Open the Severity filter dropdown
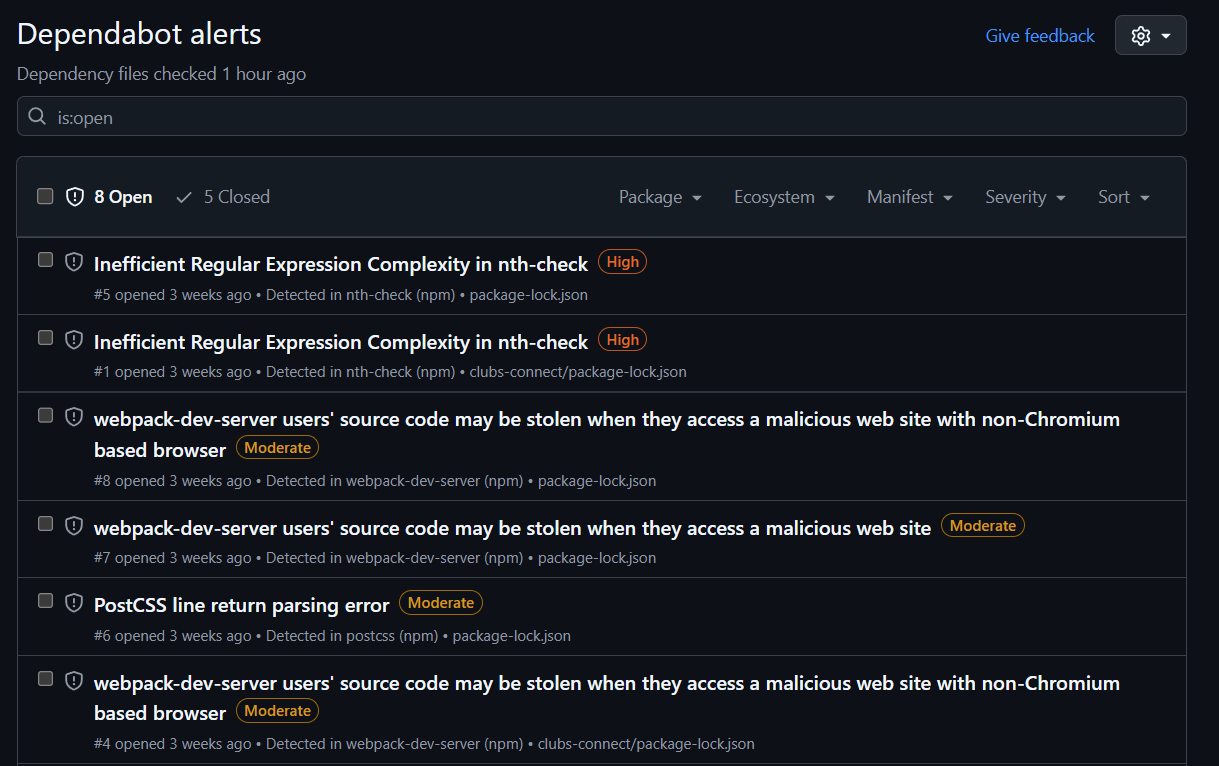This screenshot has height=766, width=1219. (x=1025, y=197)
